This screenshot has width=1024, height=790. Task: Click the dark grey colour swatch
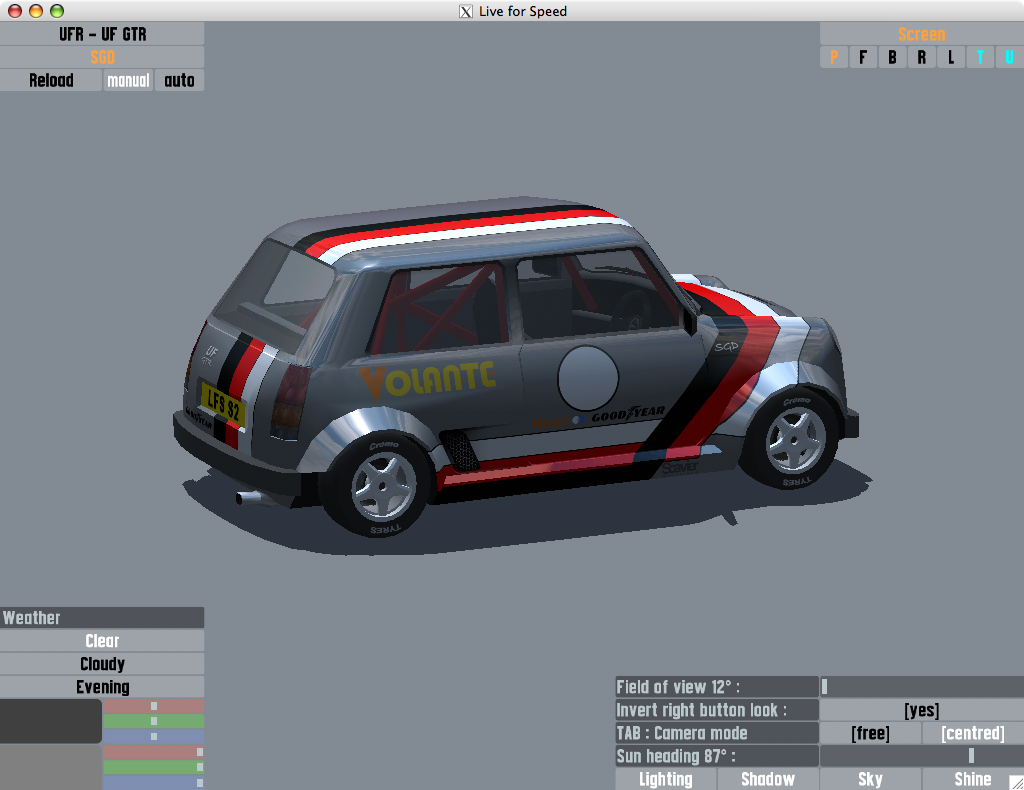50,721
